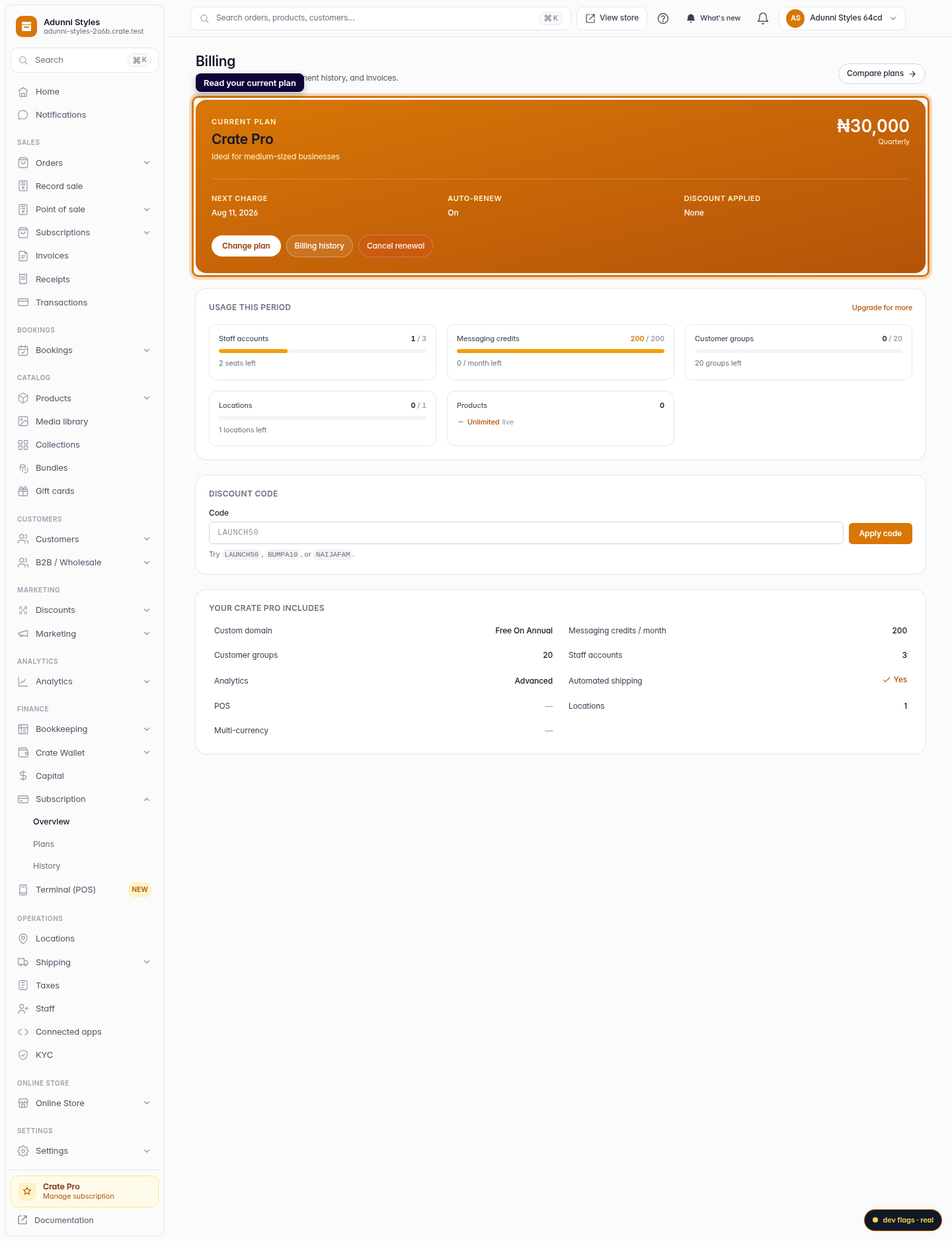The width and height of the screenshot is (952, 1241).
Task: Expand the Products sidebar chevron
Action: tap(147, 399)
